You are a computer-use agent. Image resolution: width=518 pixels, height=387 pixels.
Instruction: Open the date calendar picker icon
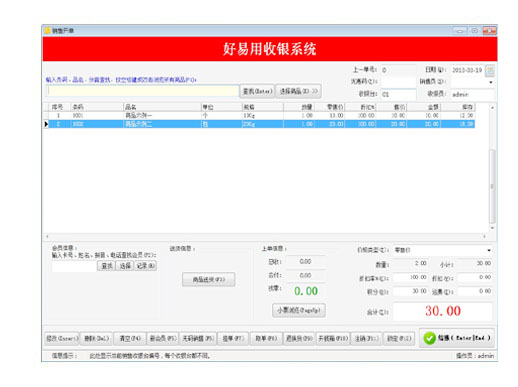pos(490,70)
